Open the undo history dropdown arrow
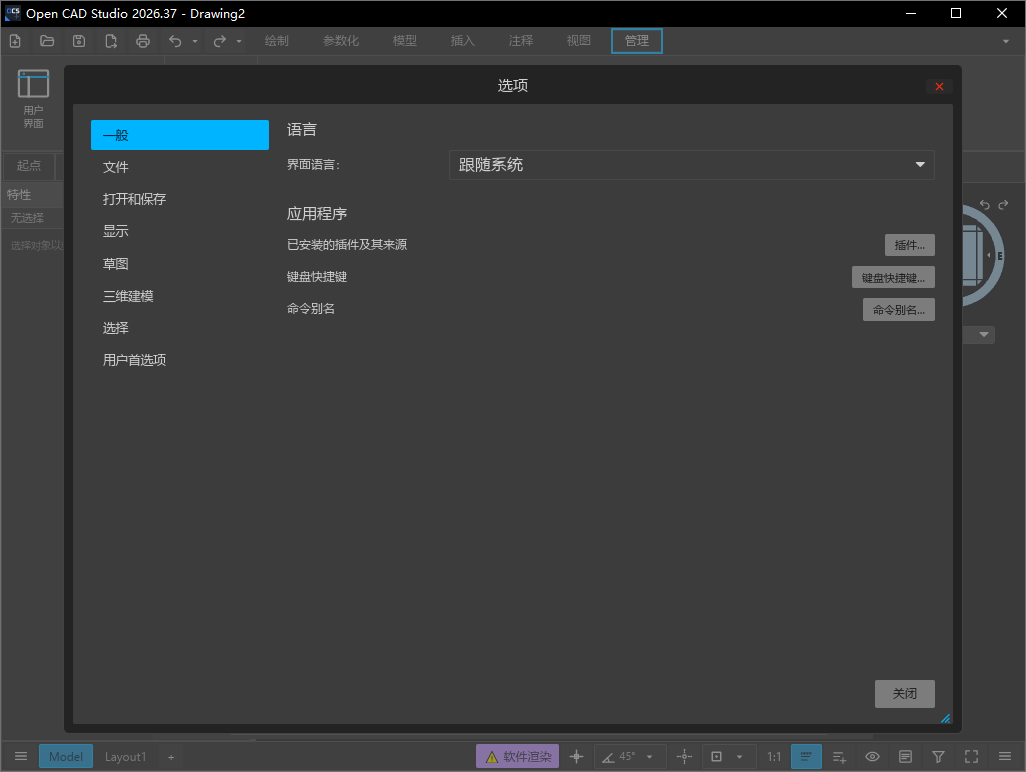 click(195, 41)
